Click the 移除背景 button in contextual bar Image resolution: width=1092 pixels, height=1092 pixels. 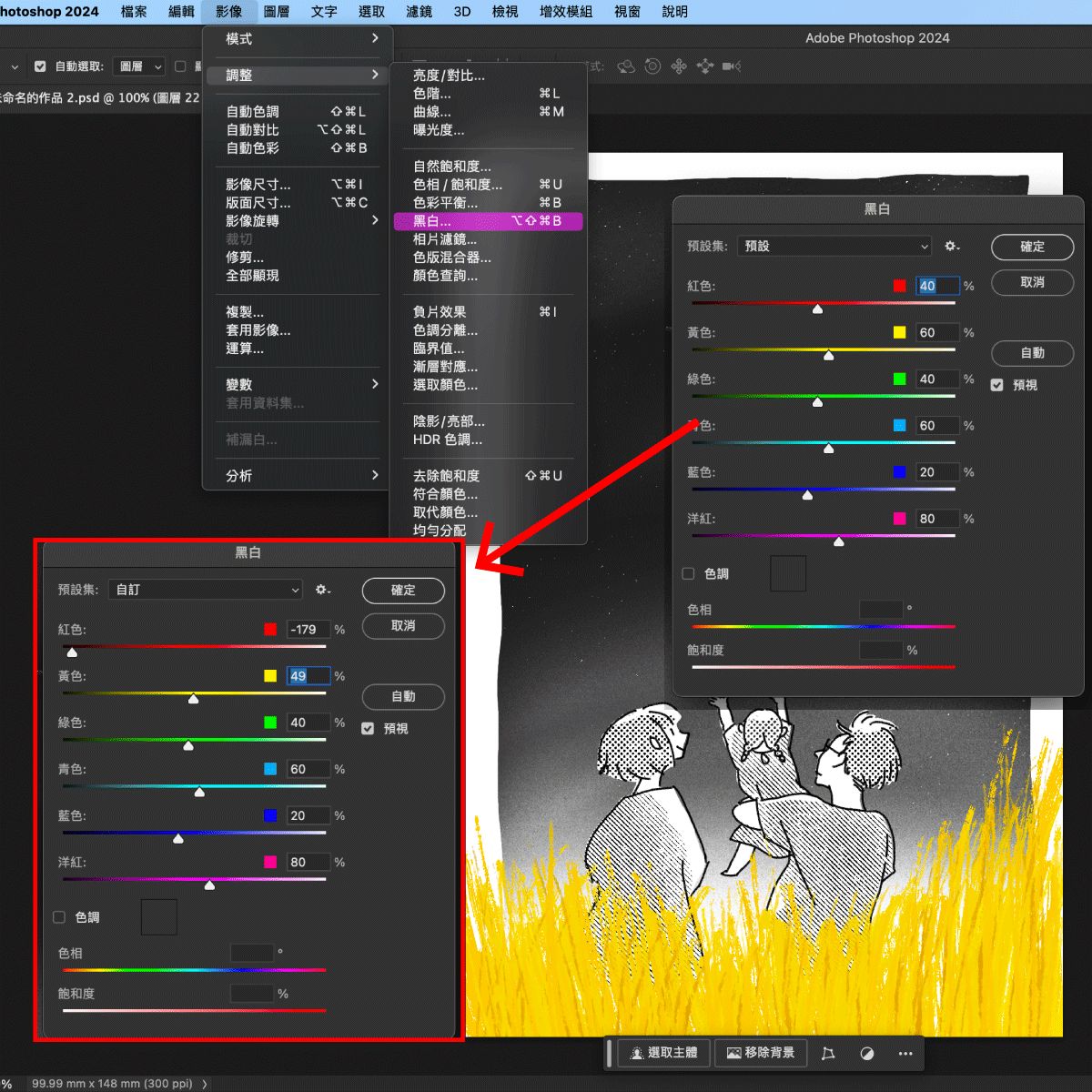(x=761, y=1053)
